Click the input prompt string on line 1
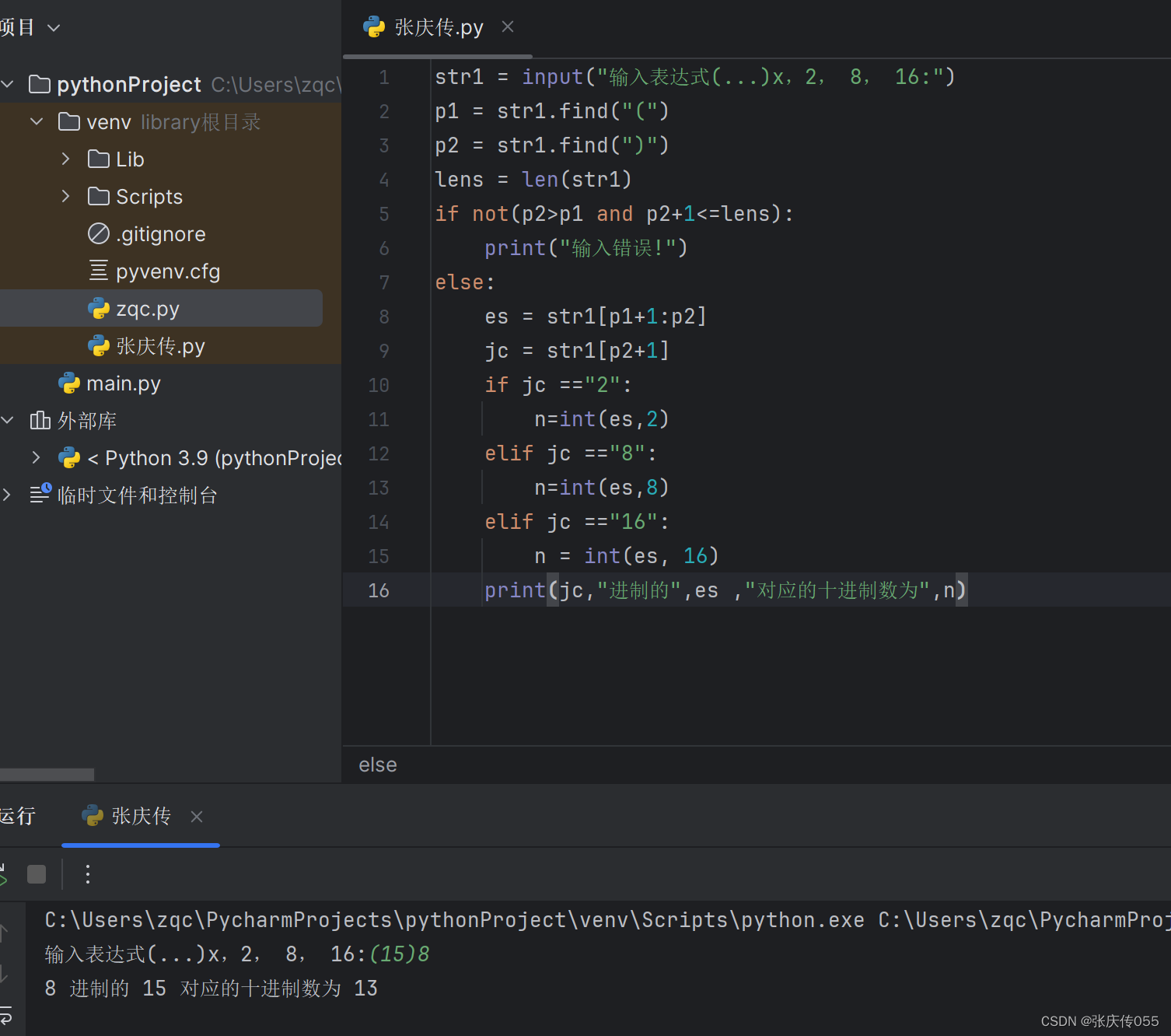The width and height of the screenshot is (1171, 1036). pyautogui.click(x=770, y=77)
